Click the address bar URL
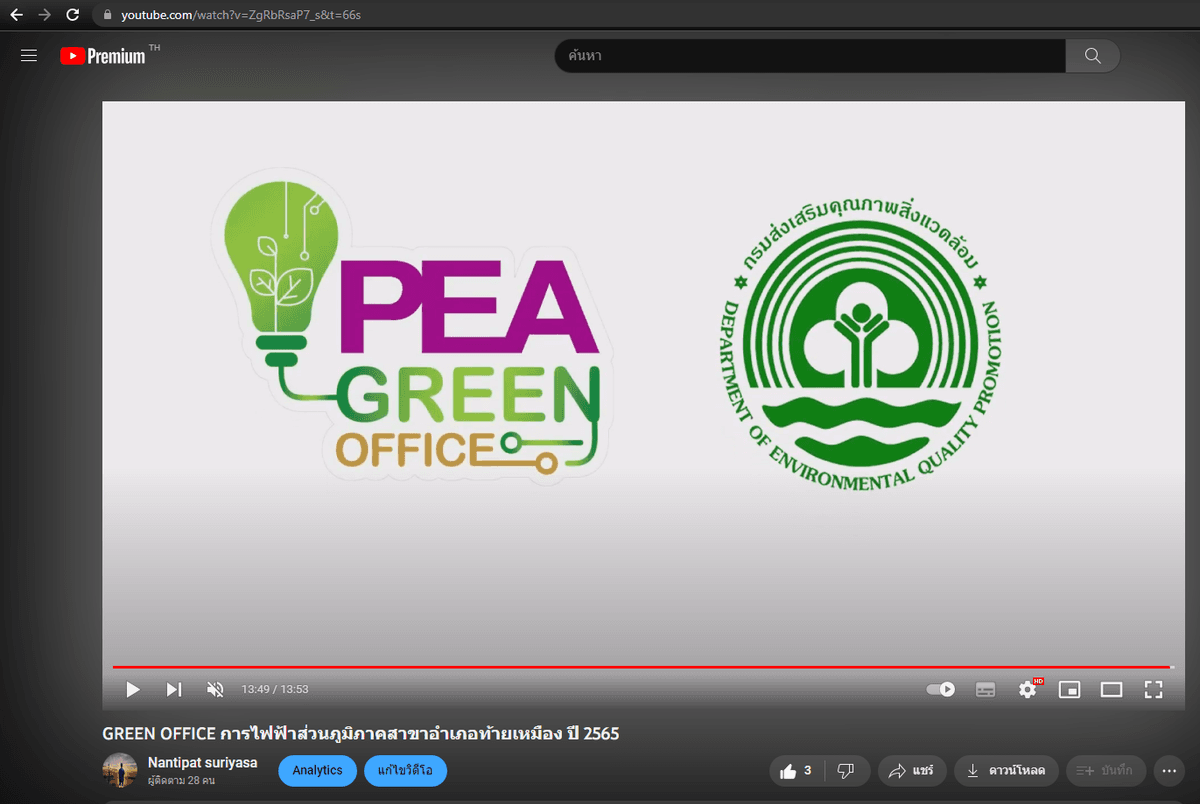Viewport: 1200px width, 804px height. point(241,15)
